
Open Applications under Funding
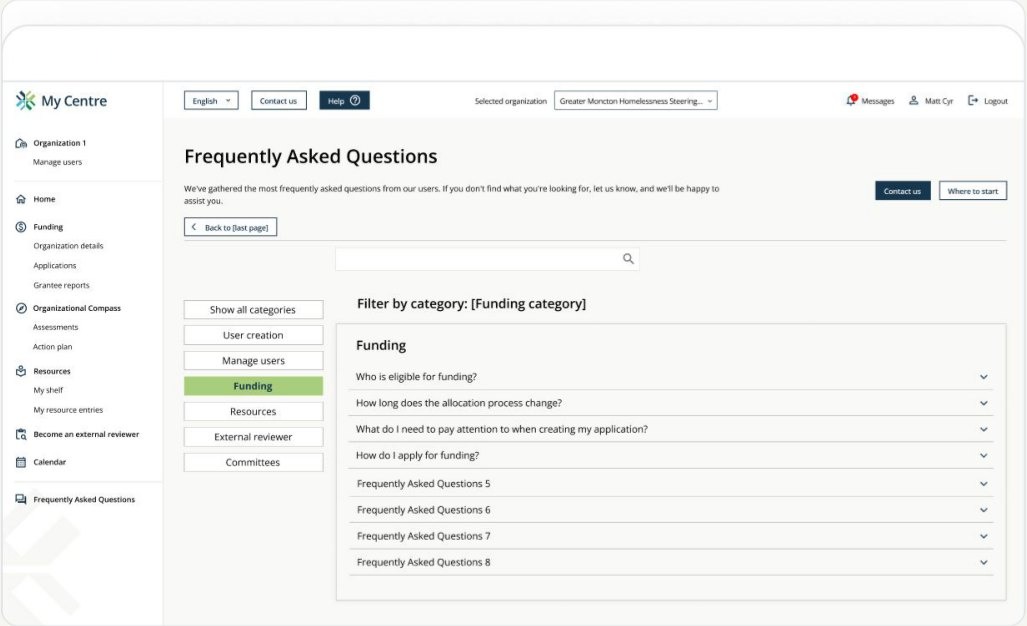point(55,266)
